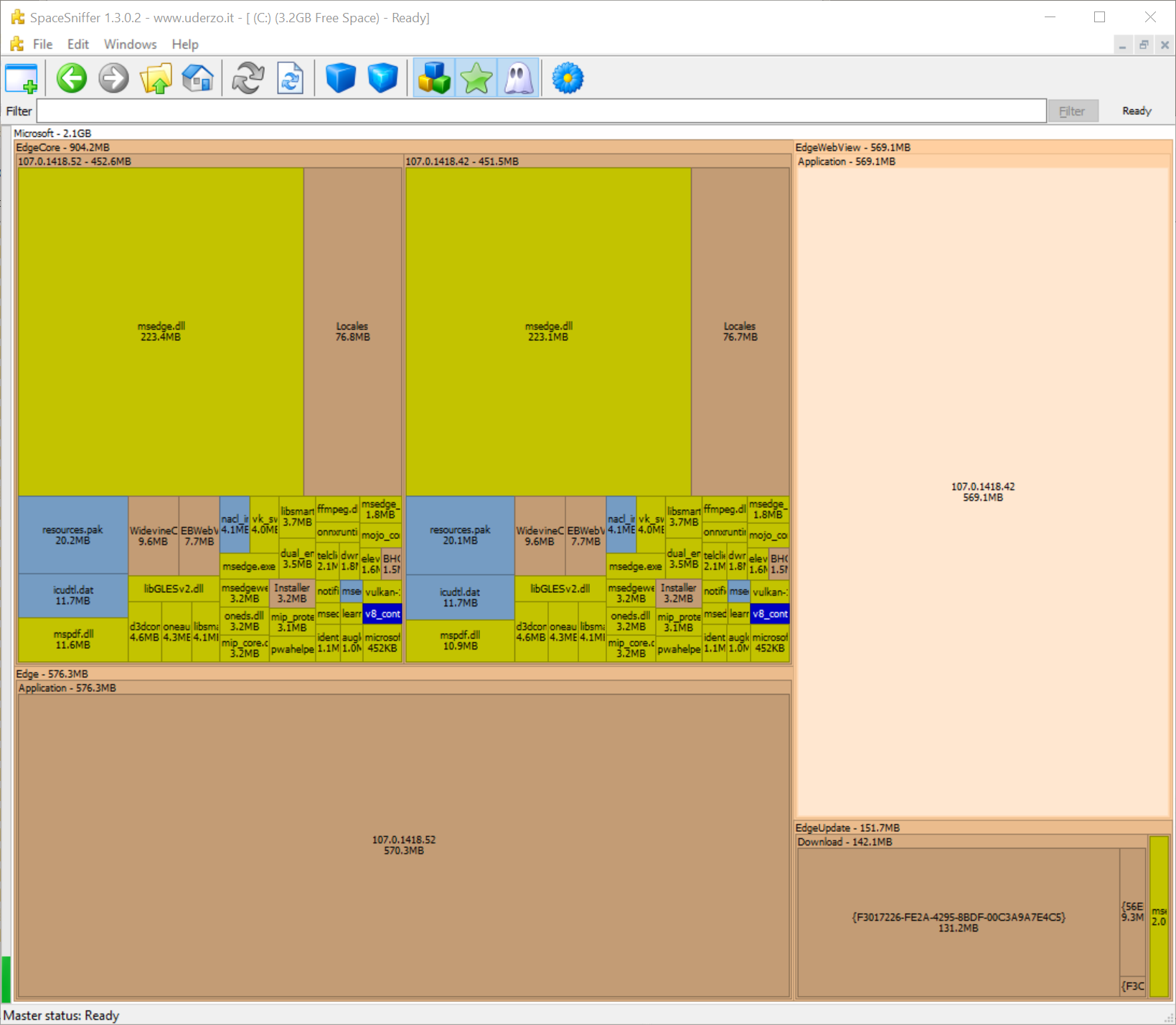Select the 107.0.1418.42 569.1MB WebView folder

point(983,492)
